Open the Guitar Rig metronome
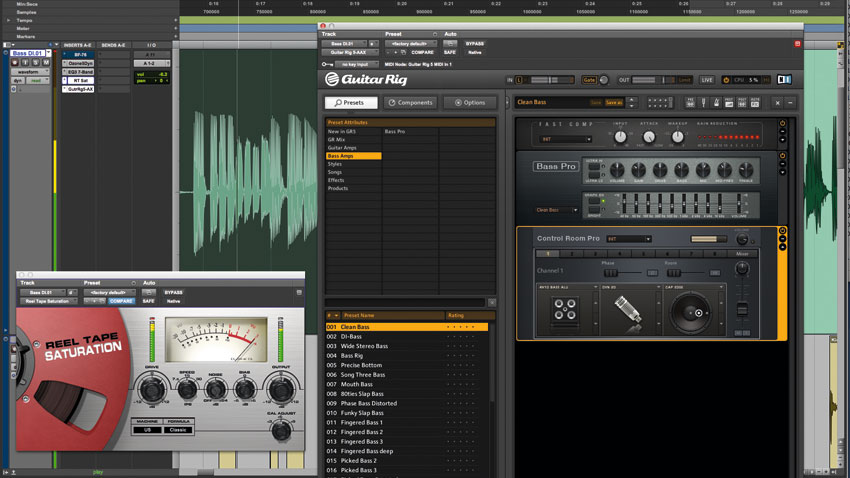This screenshot has width=850, height=478. pos(716,102)
